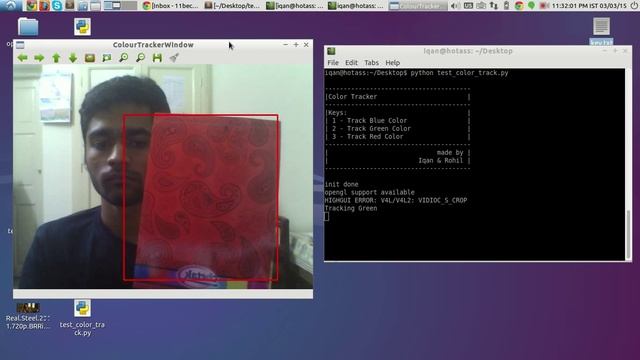Click the green Hangouts tray icon
The width and height of the screenshot is (640, 360).
[531, 6]
